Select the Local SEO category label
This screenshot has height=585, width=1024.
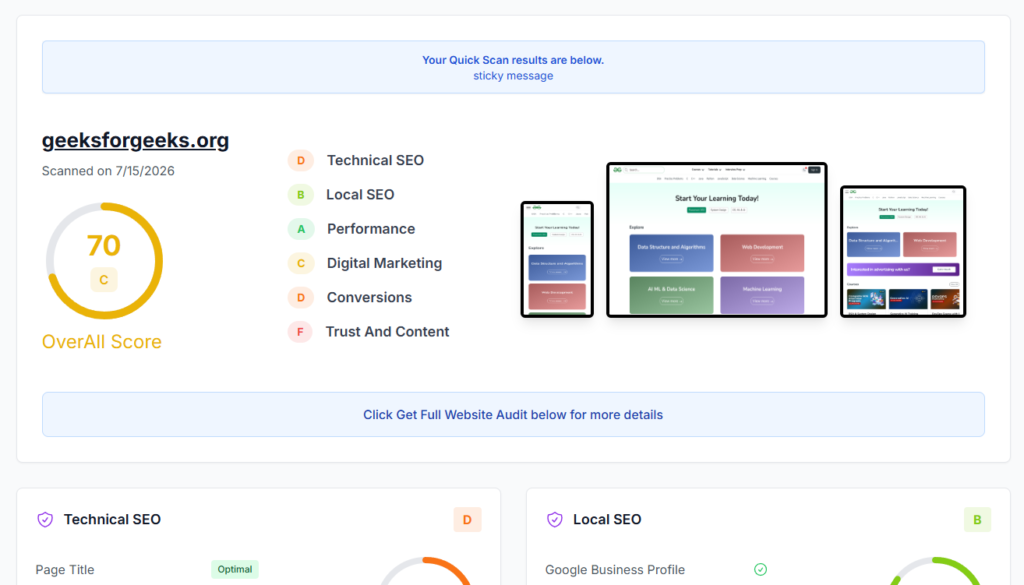coord(360,195)
